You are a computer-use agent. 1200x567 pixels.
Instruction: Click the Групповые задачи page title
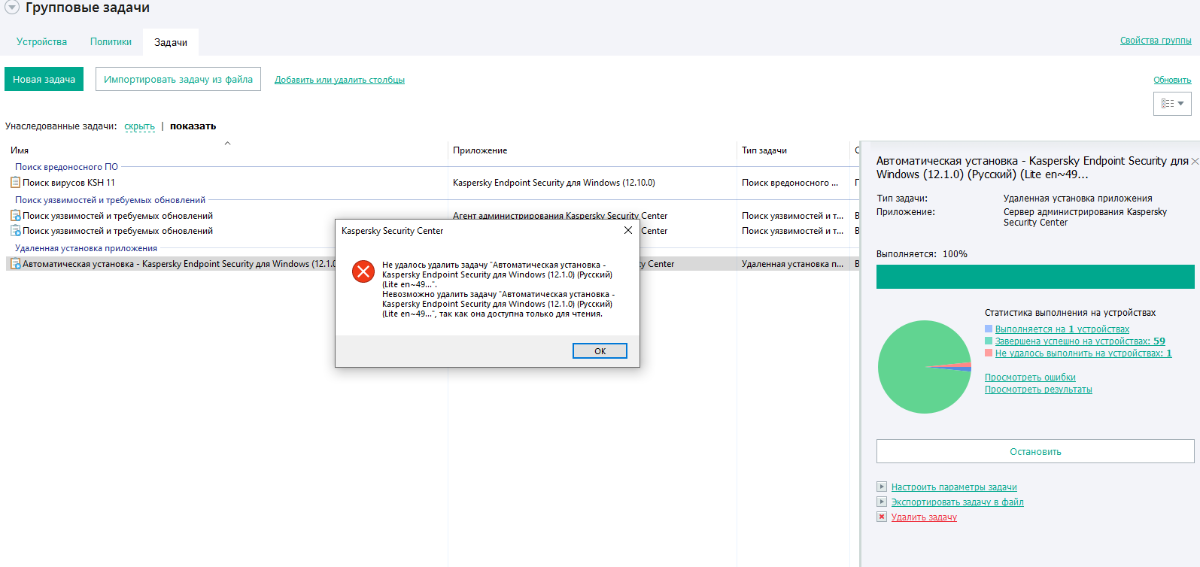[88, 8]
